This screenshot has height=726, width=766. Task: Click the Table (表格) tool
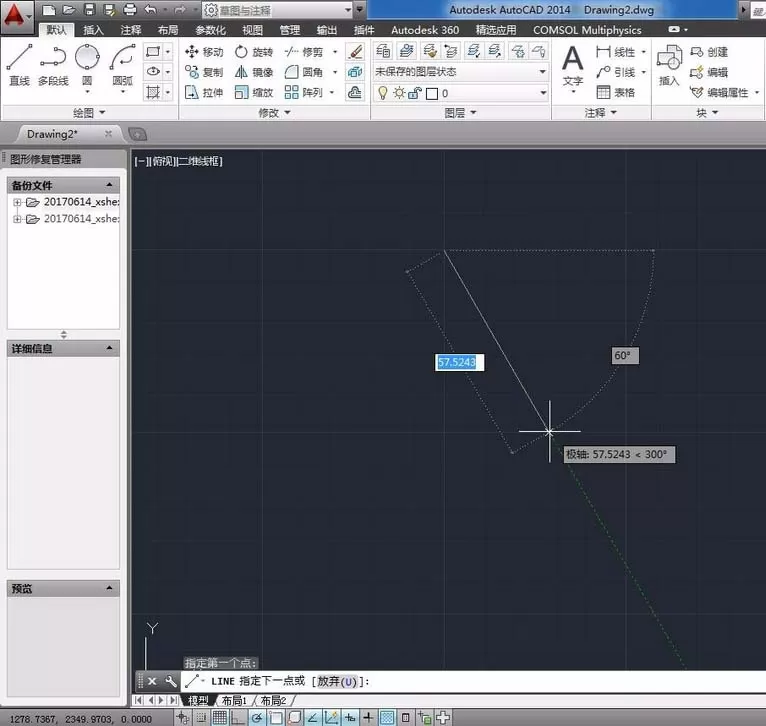[616, 92]
